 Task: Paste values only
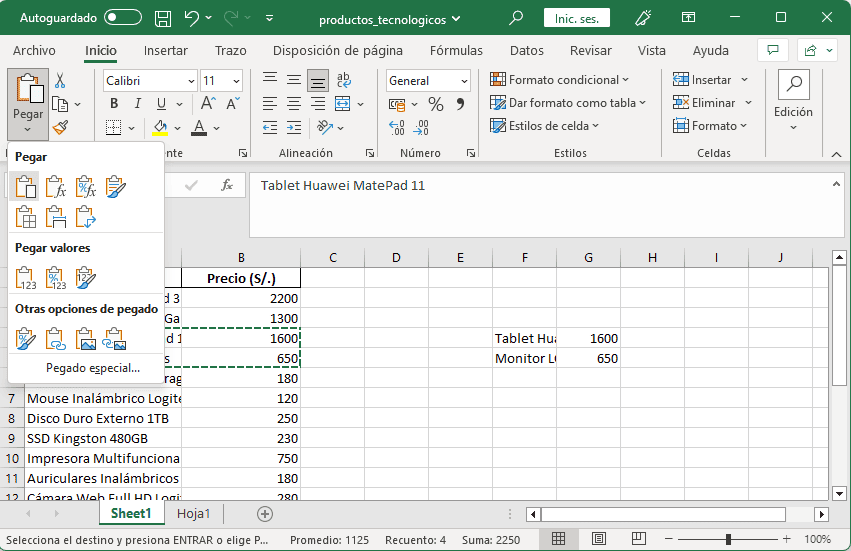tap(26, 278)
